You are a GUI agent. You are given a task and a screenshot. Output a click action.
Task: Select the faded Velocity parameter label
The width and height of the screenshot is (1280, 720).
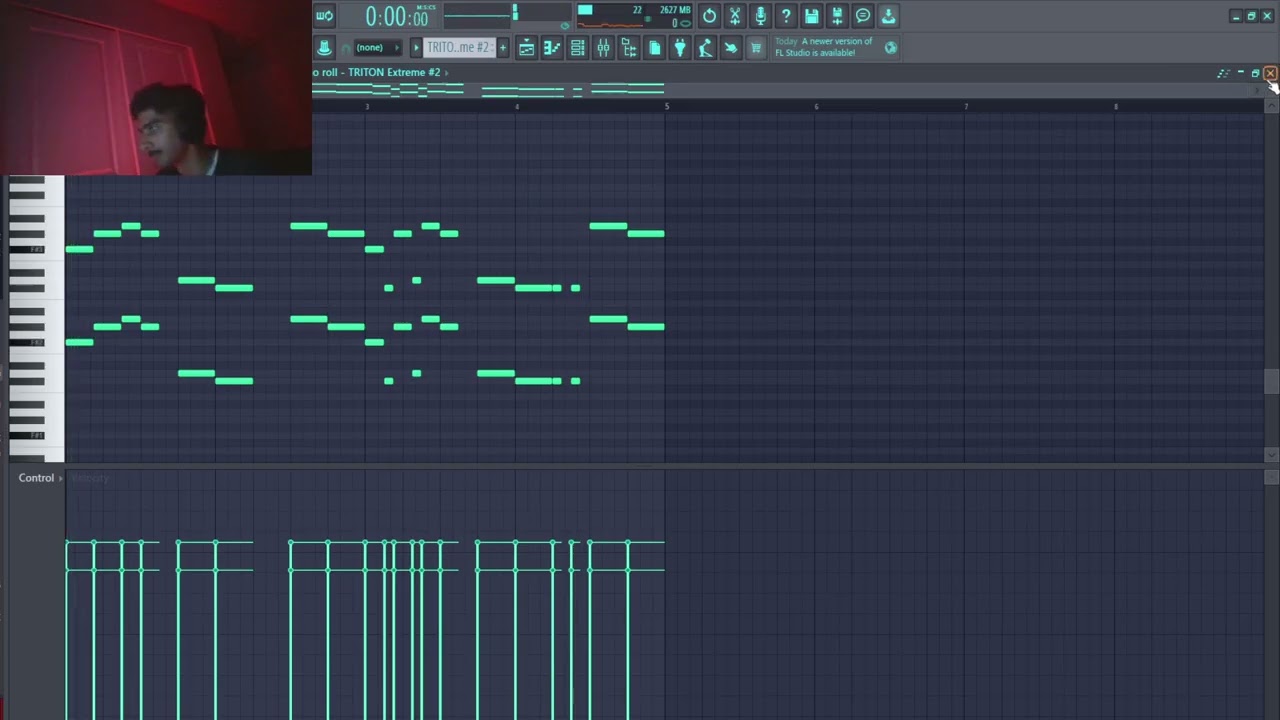90,478
